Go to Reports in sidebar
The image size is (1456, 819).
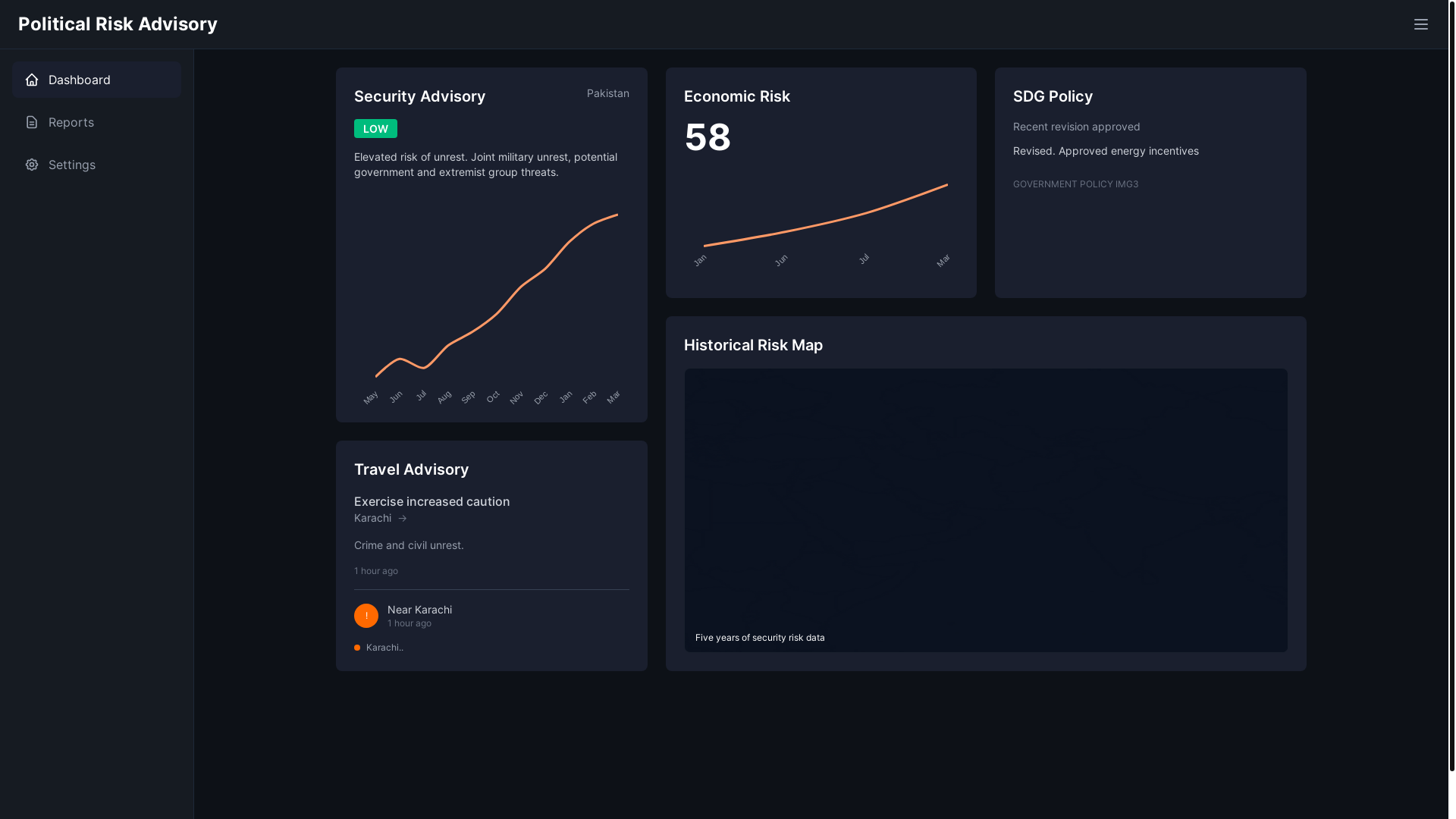pos(96,122)
